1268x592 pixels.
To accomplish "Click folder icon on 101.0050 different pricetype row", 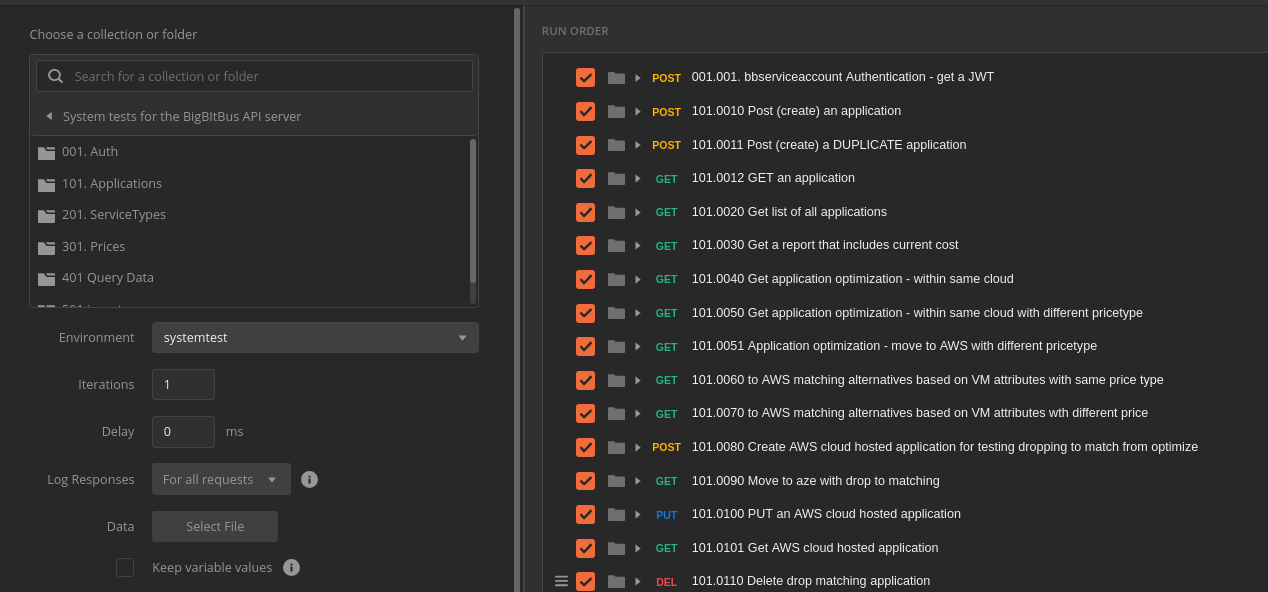I will click(616, 313).
